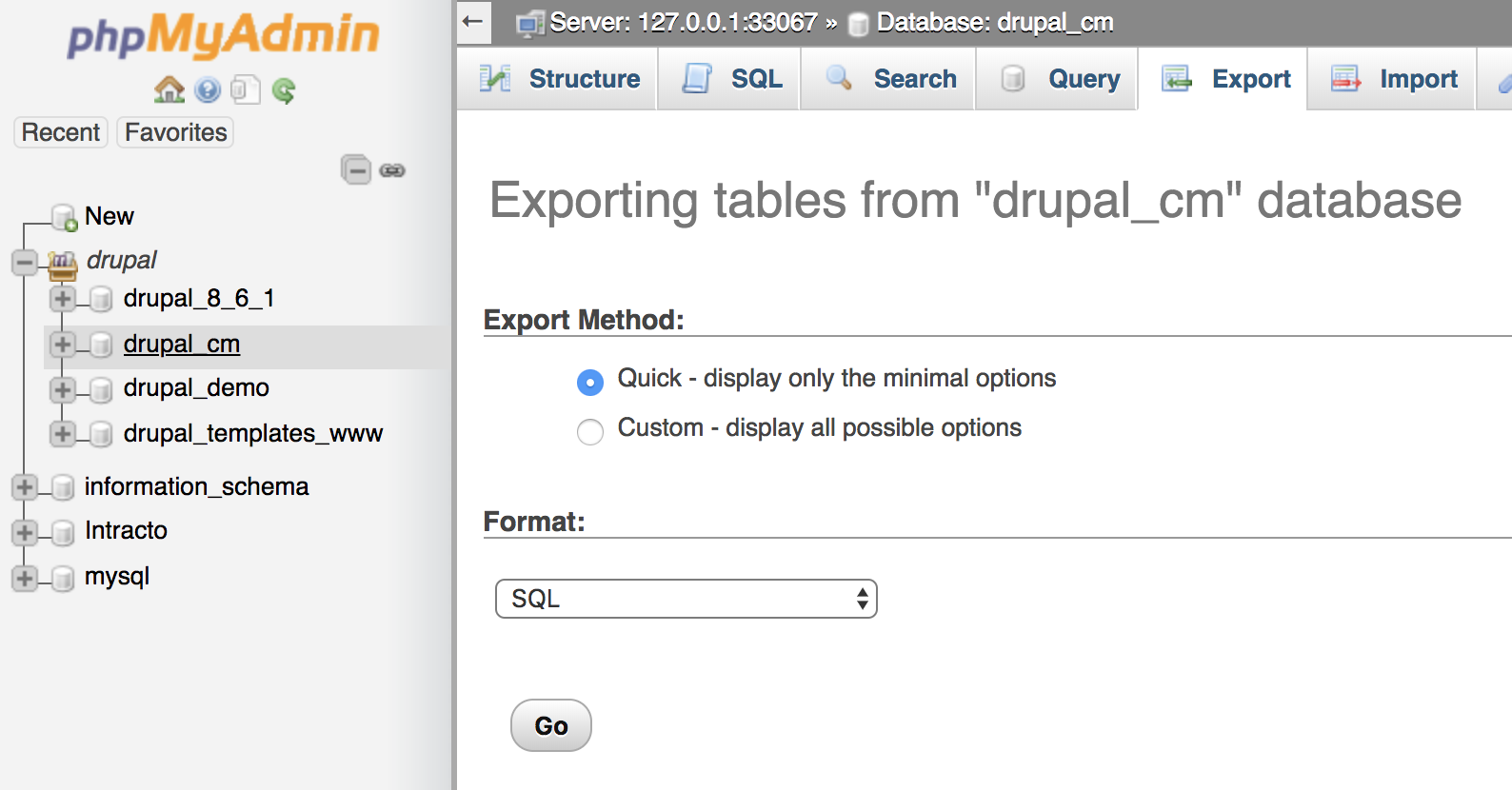Select Custom export method radio button

590,432
